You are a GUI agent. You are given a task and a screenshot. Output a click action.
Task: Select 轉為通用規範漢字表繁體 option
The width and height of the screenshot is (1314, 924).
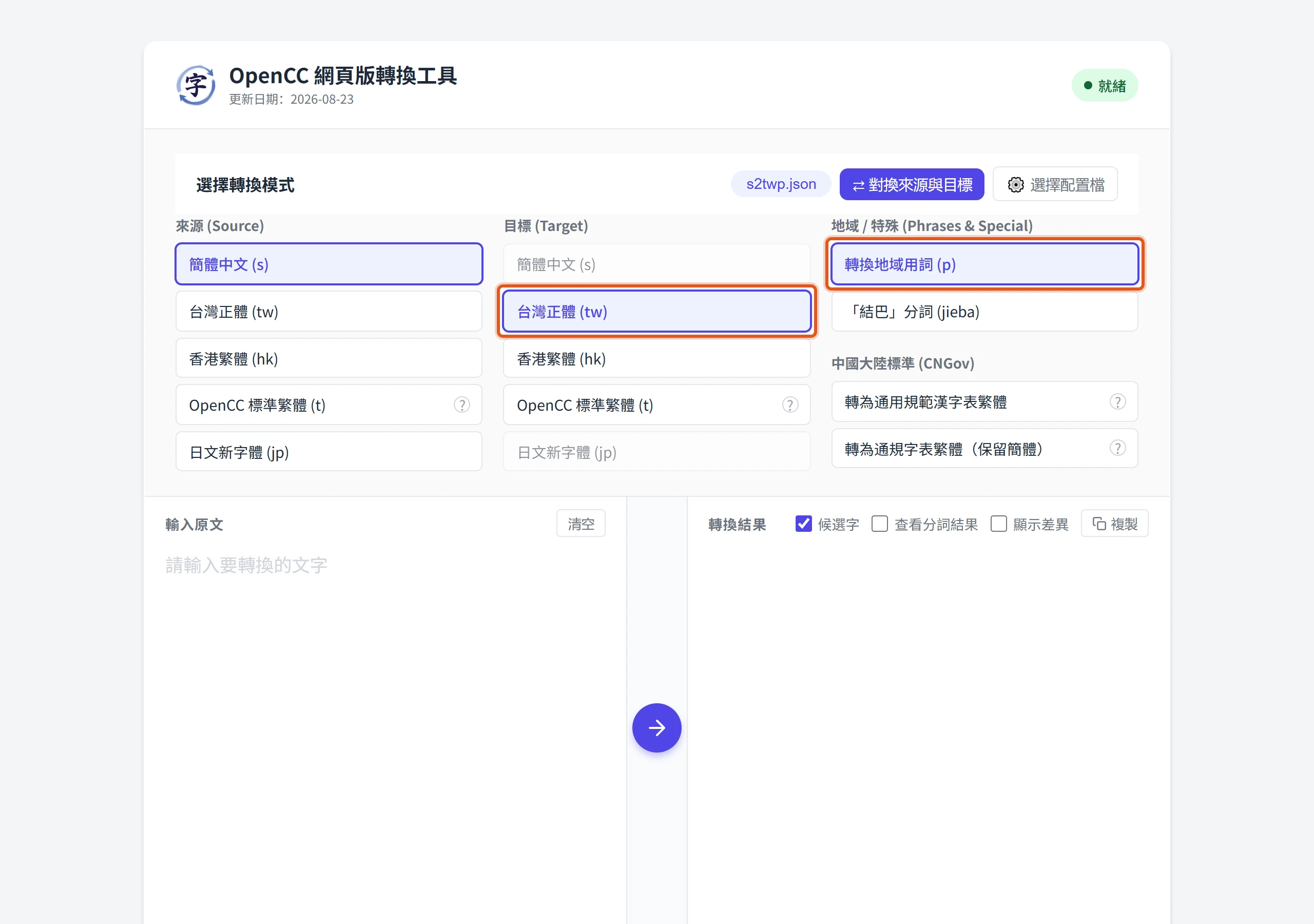pyautogui.click(x=984, y=401)
